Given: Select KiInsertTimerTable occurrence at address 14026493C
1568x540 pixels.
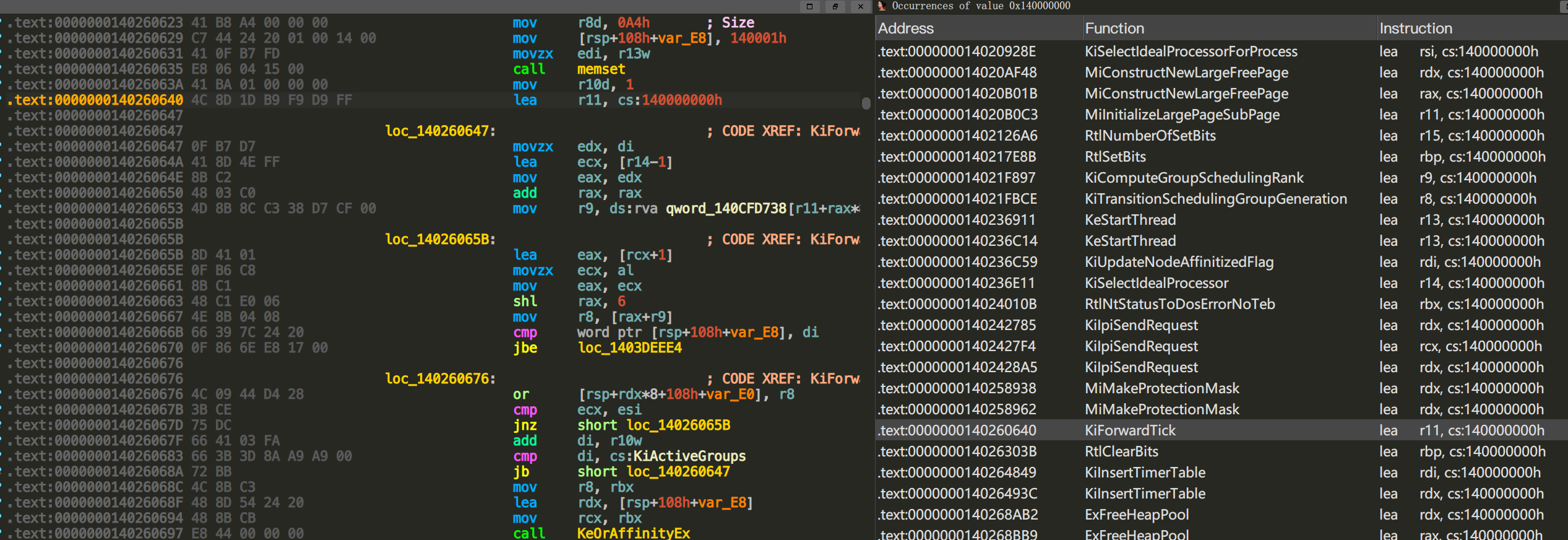Looking at the screenshot, I should (x=1221, y=494).
